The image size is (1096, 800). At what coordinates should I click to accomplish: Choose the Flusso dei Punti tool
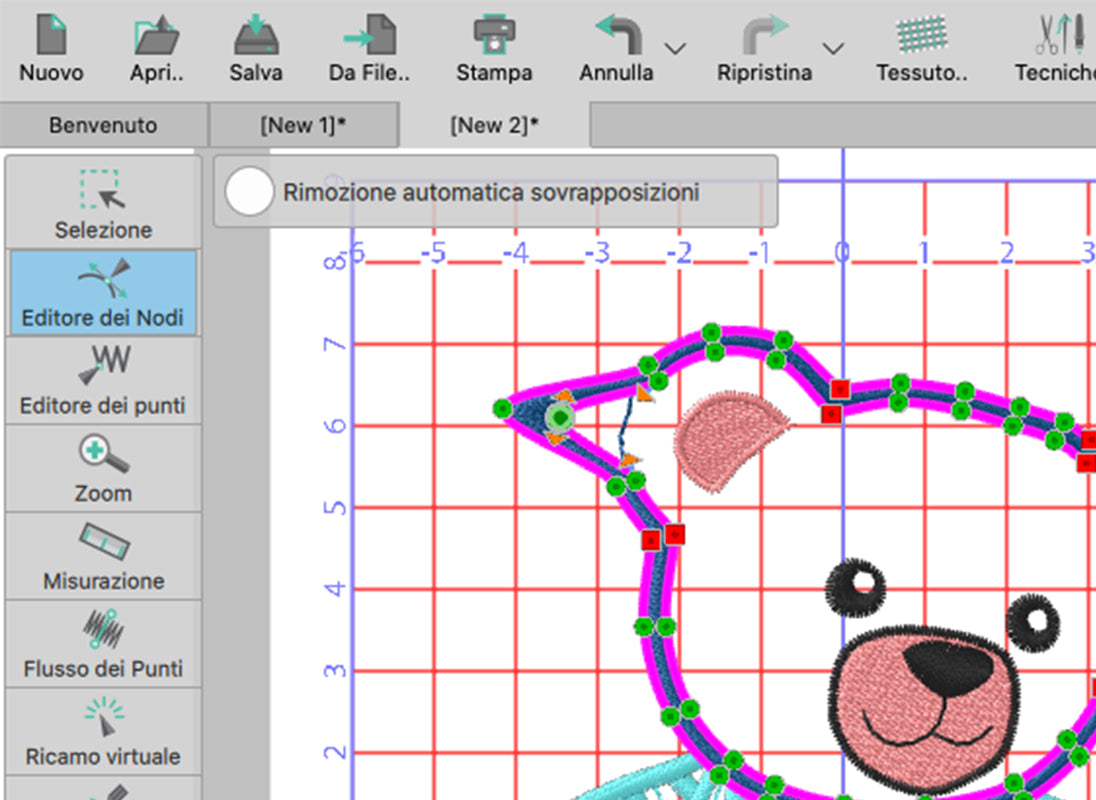(x=103, y=643)
